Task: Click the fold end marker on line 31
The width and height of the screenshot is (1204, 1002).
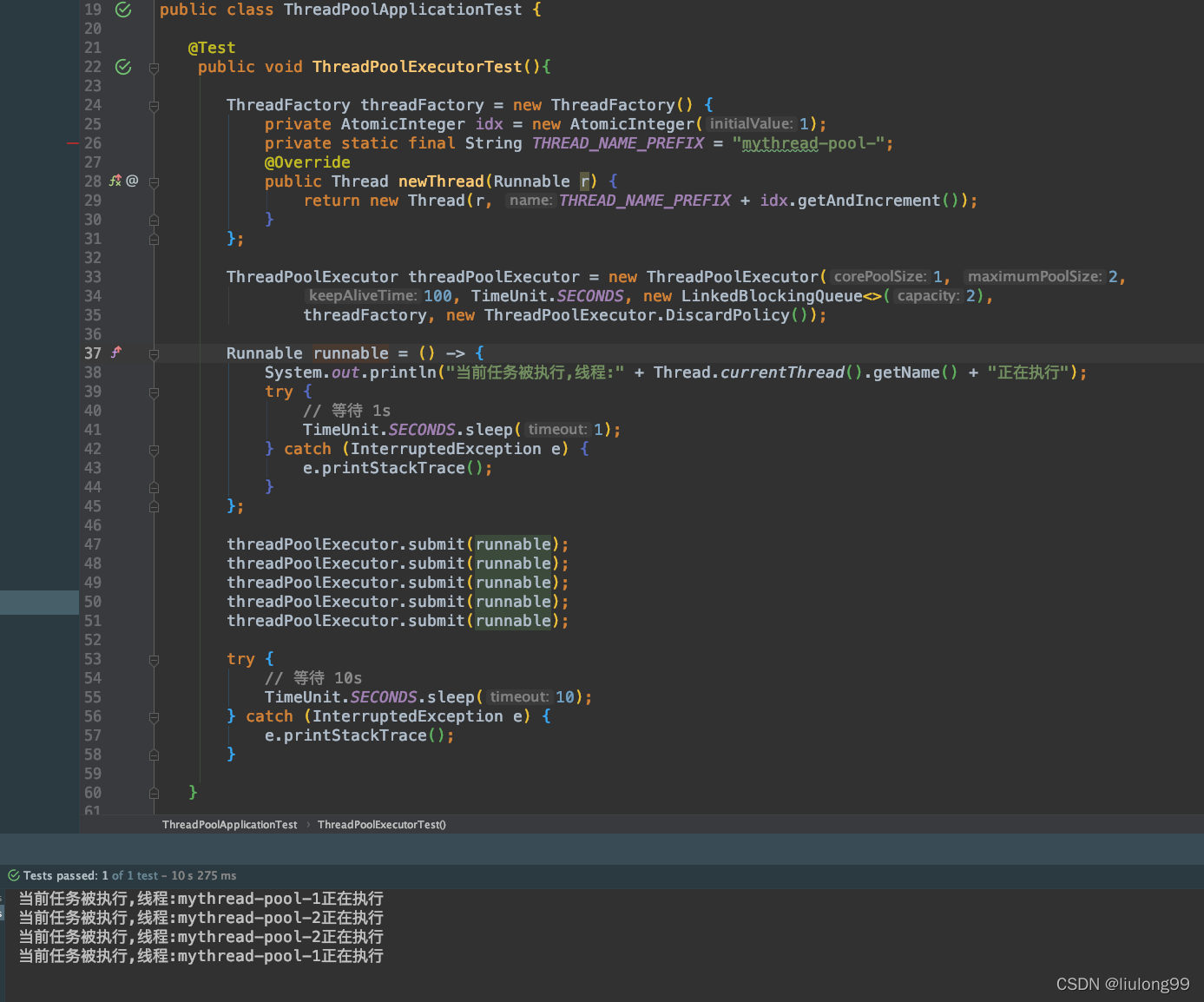Action: tap(154, 239)
